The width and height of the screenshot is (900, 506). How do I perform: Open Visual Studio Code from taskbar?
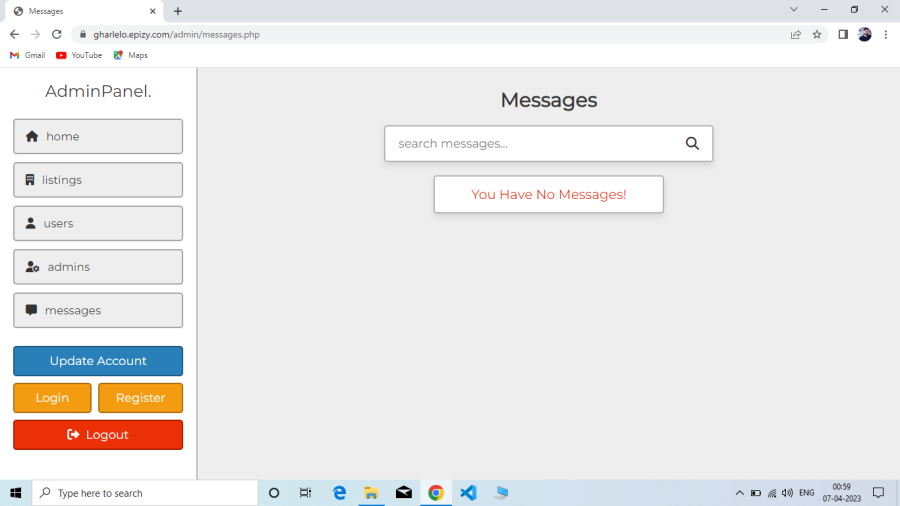point(468,493)
